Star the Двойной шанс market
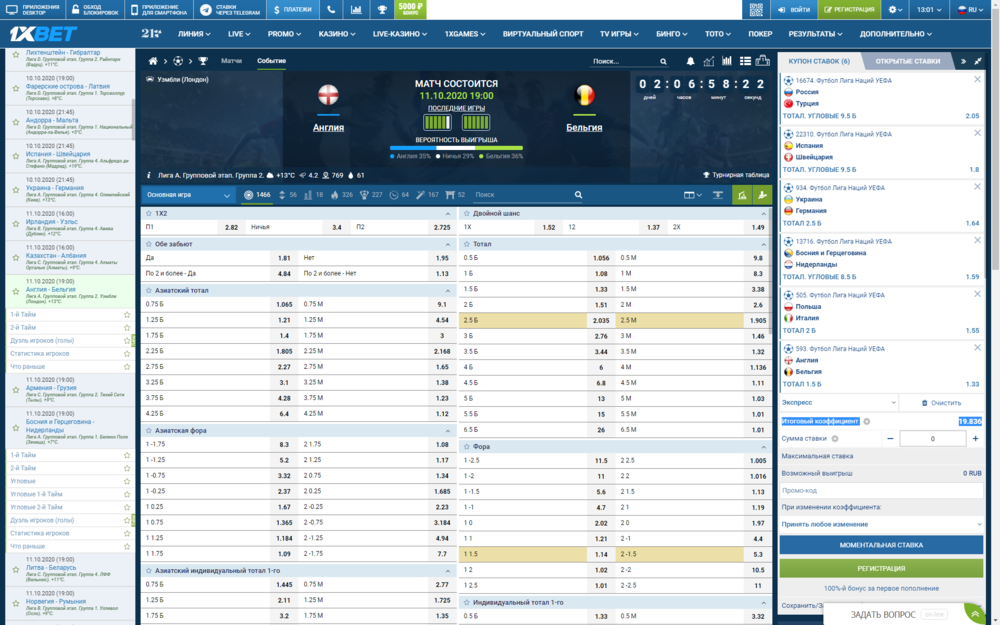The image size is (1000, 625). [467, 214]
